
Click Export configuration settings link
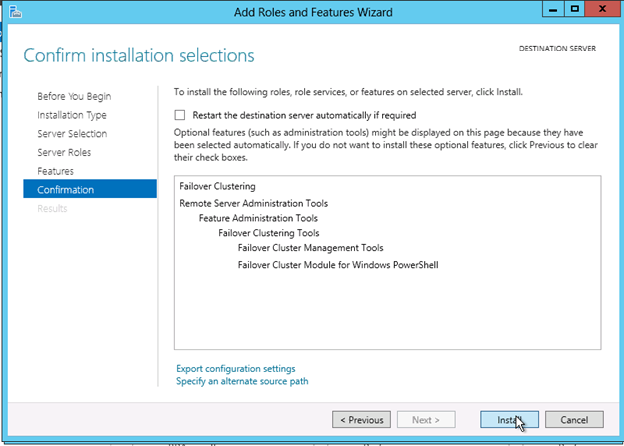coord(235,369)
